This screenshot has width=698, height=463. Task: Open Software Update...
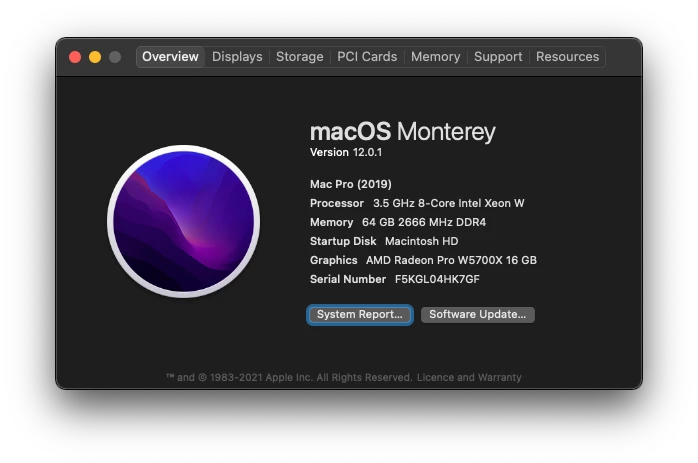point(478,315)
